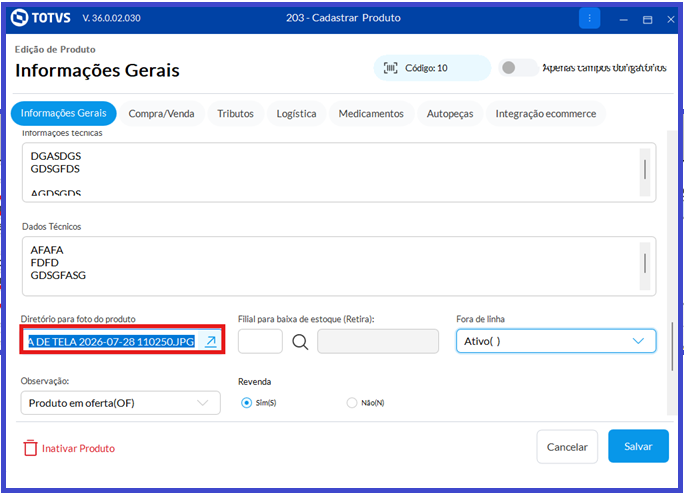Image resolution: width=684 pixels, height=495 pixels.
Task: Toggle Apenas campos obrigatórios switch
Action: pyautogui.click(x=517, y=68)
